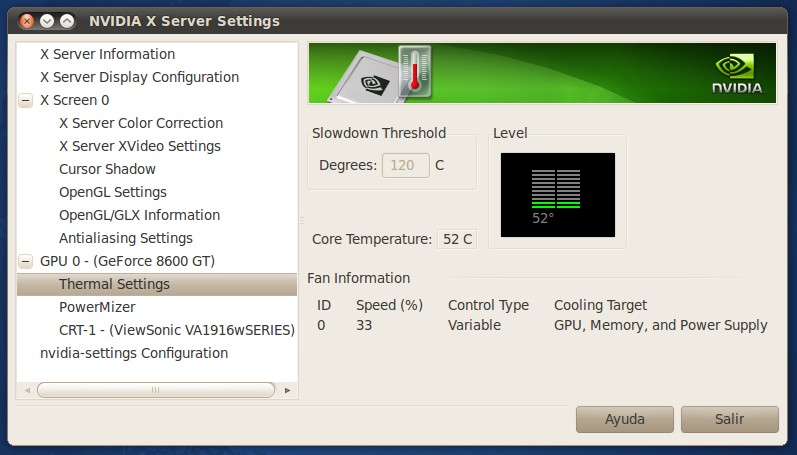Screen dimensions: 797x455
Task: Collapse the X Screen 0 tree node
Action: 25,101
